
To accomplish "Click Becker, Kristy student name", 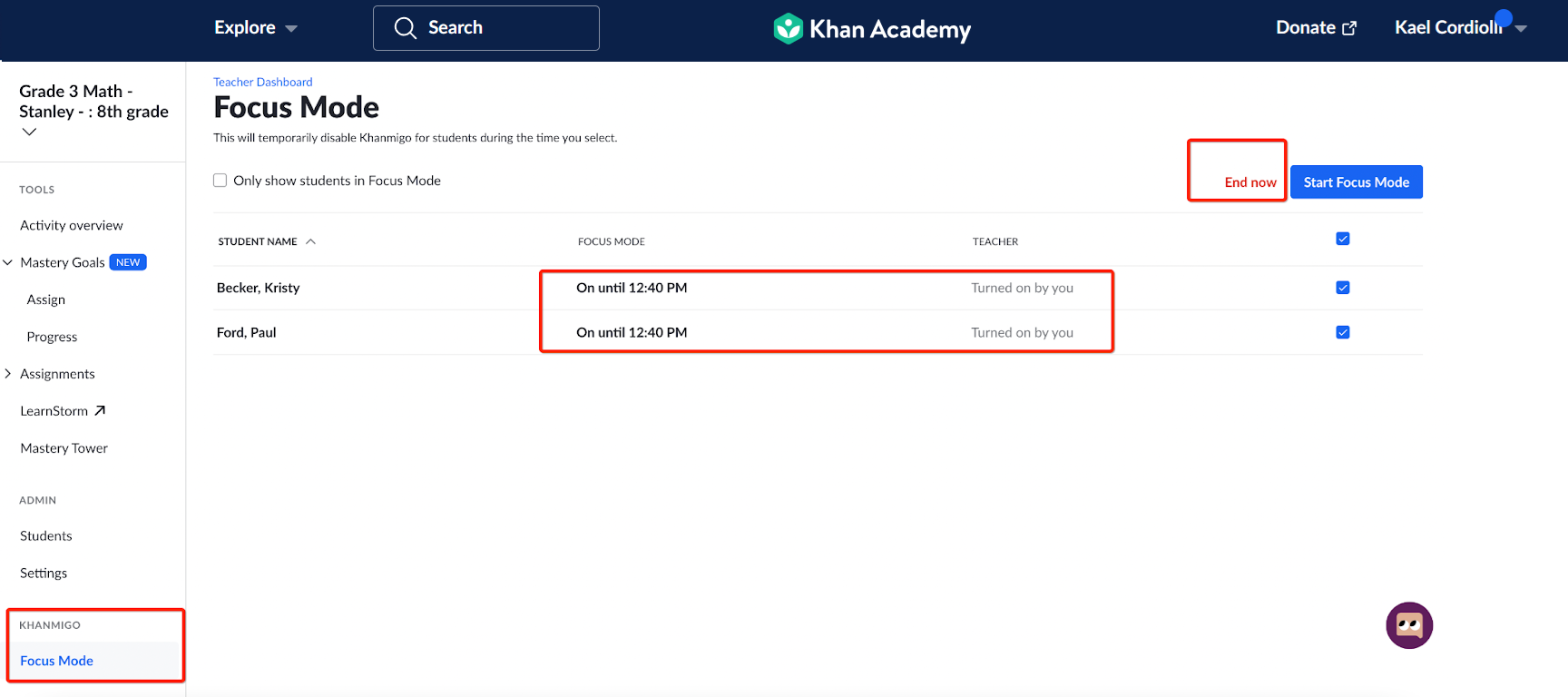I will click(x=259, y=288).
